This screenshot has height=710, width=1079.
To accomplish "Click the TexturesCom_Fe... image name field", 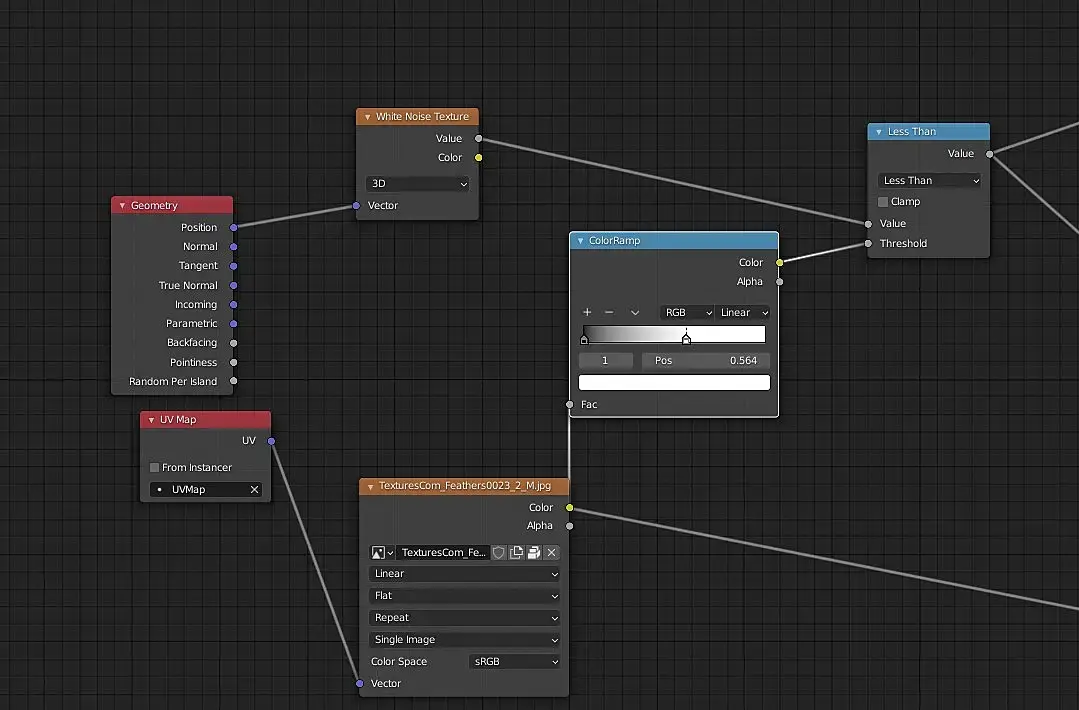I will point(442,552).
